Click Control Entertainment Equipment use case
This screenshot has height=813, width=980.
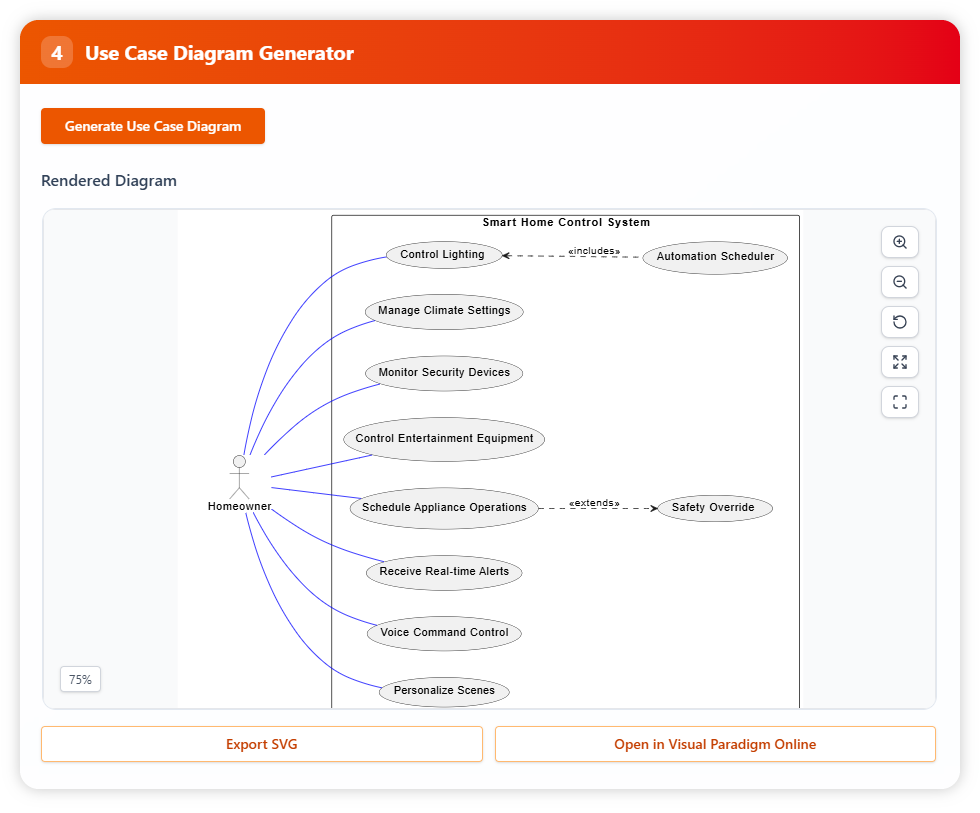tap(444, 439)
